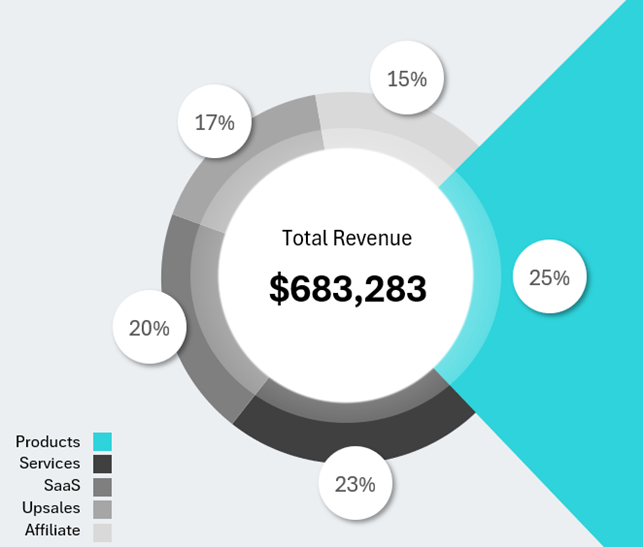Click the $683,283 revenue value

coord(347,289)
